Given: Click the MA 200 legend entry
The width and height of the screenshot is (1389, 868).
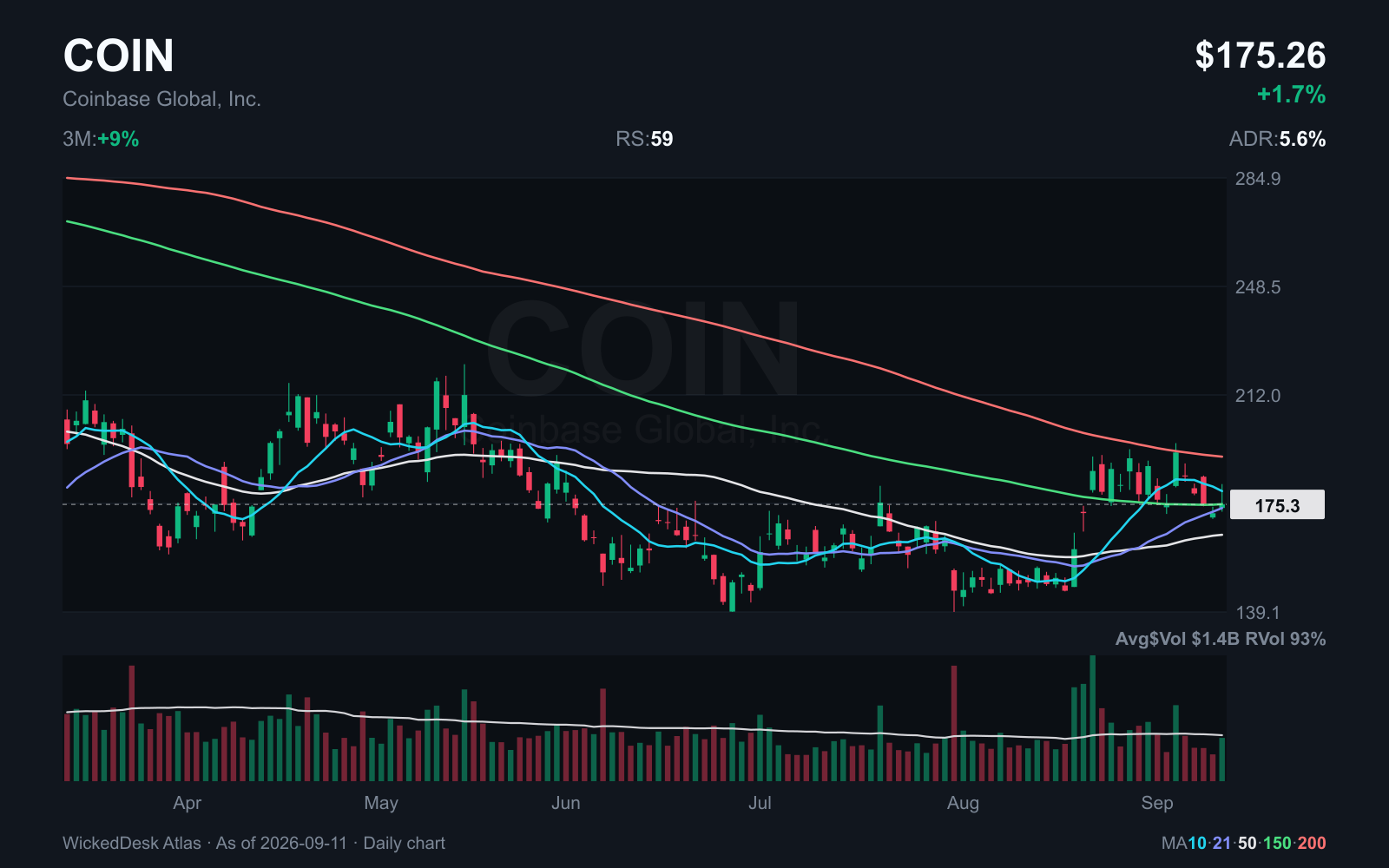Looking at the screenshot, I should click(x=1312, y=843).
